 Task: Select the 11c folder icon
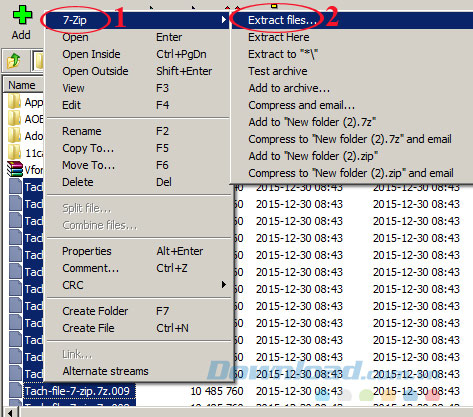coord(14,153)
